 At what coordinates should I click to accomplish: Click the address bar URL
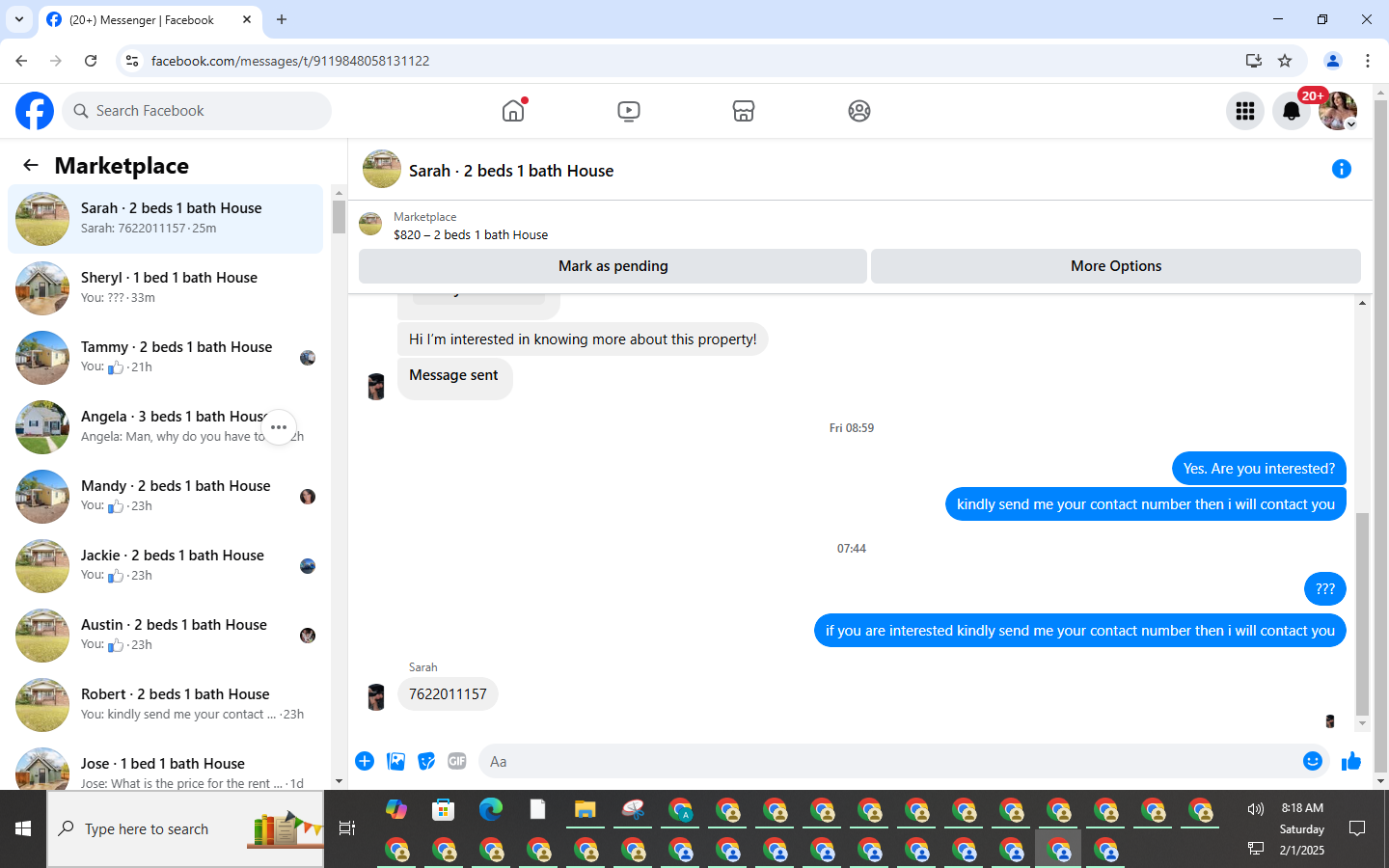pyautogui.click(x=290, y=61)
